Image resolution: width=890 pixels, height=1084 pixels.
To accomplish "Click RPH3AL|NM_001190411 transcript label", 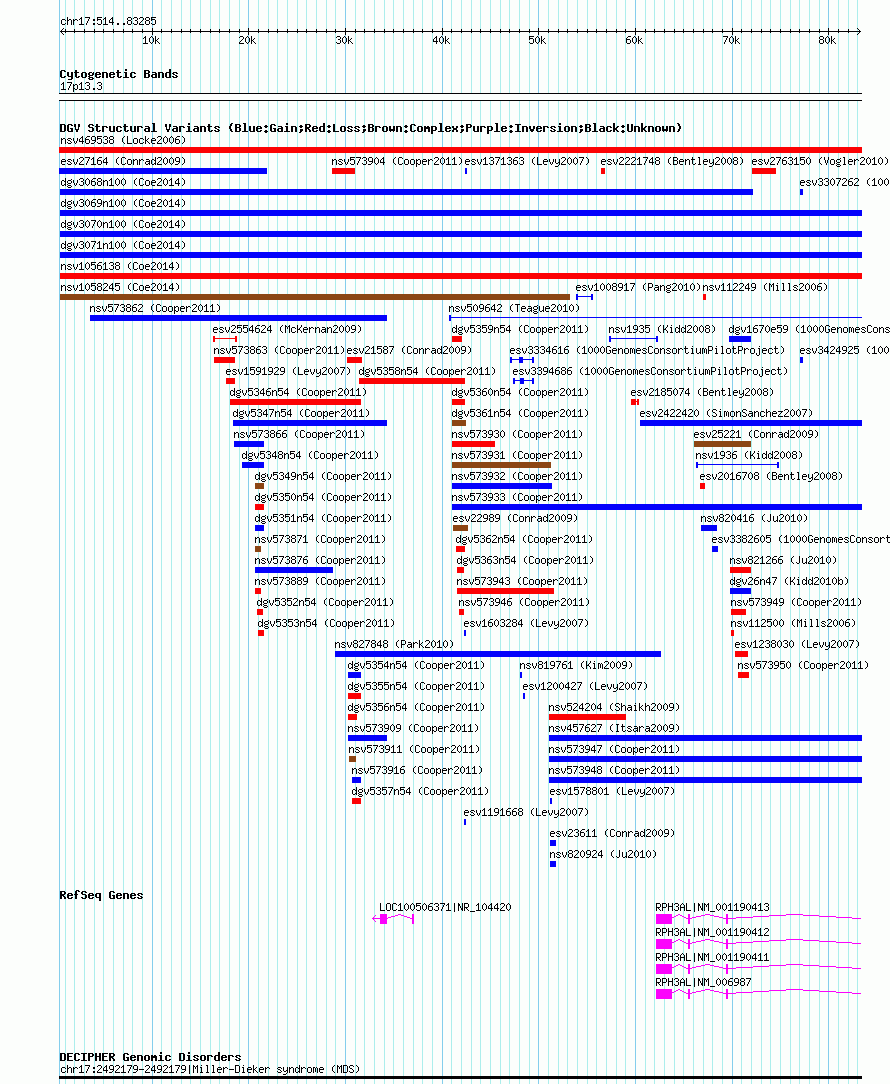I will [712, 957].
